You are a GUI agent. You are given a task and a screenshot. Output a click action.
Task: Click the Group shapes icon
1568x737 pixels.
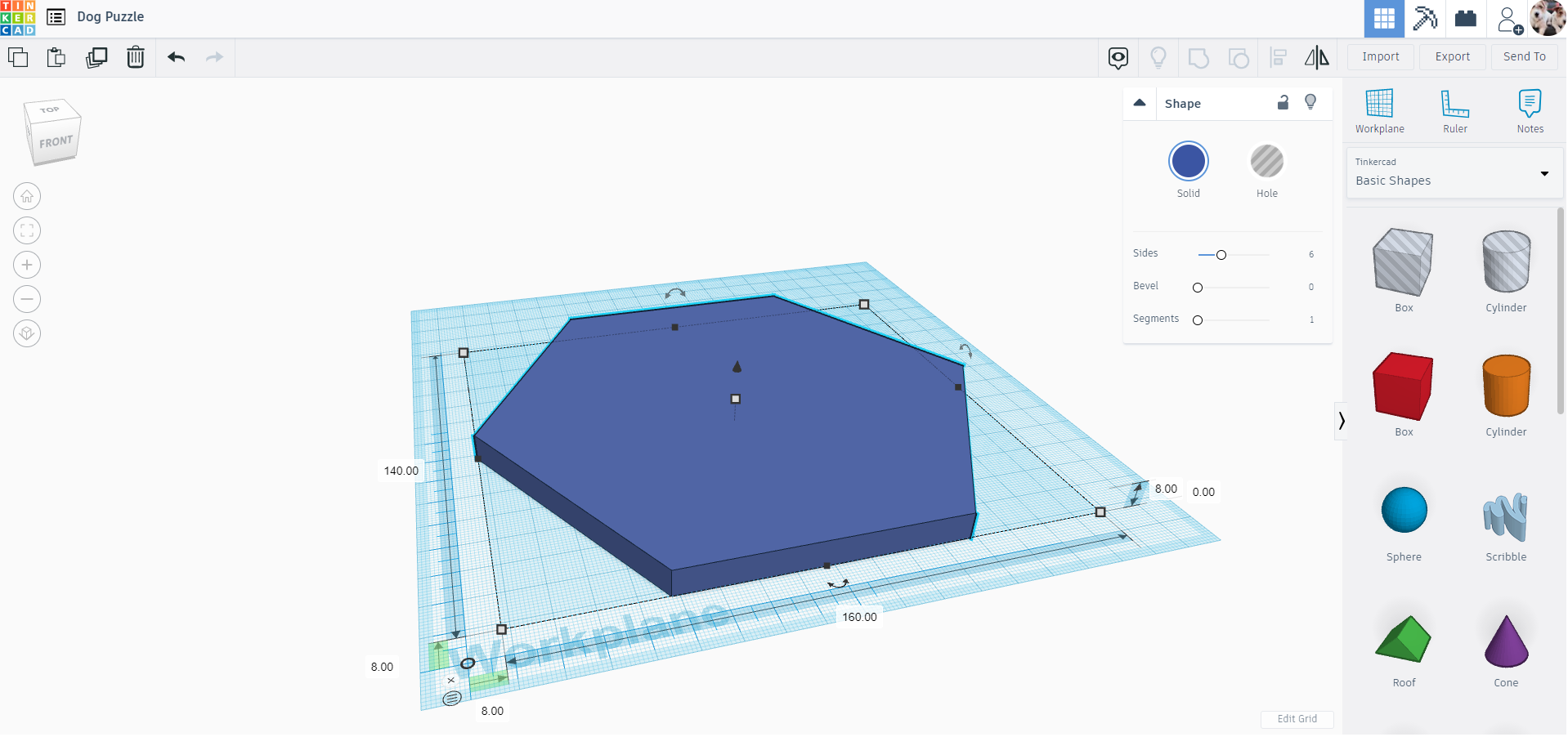(1198, 58)
